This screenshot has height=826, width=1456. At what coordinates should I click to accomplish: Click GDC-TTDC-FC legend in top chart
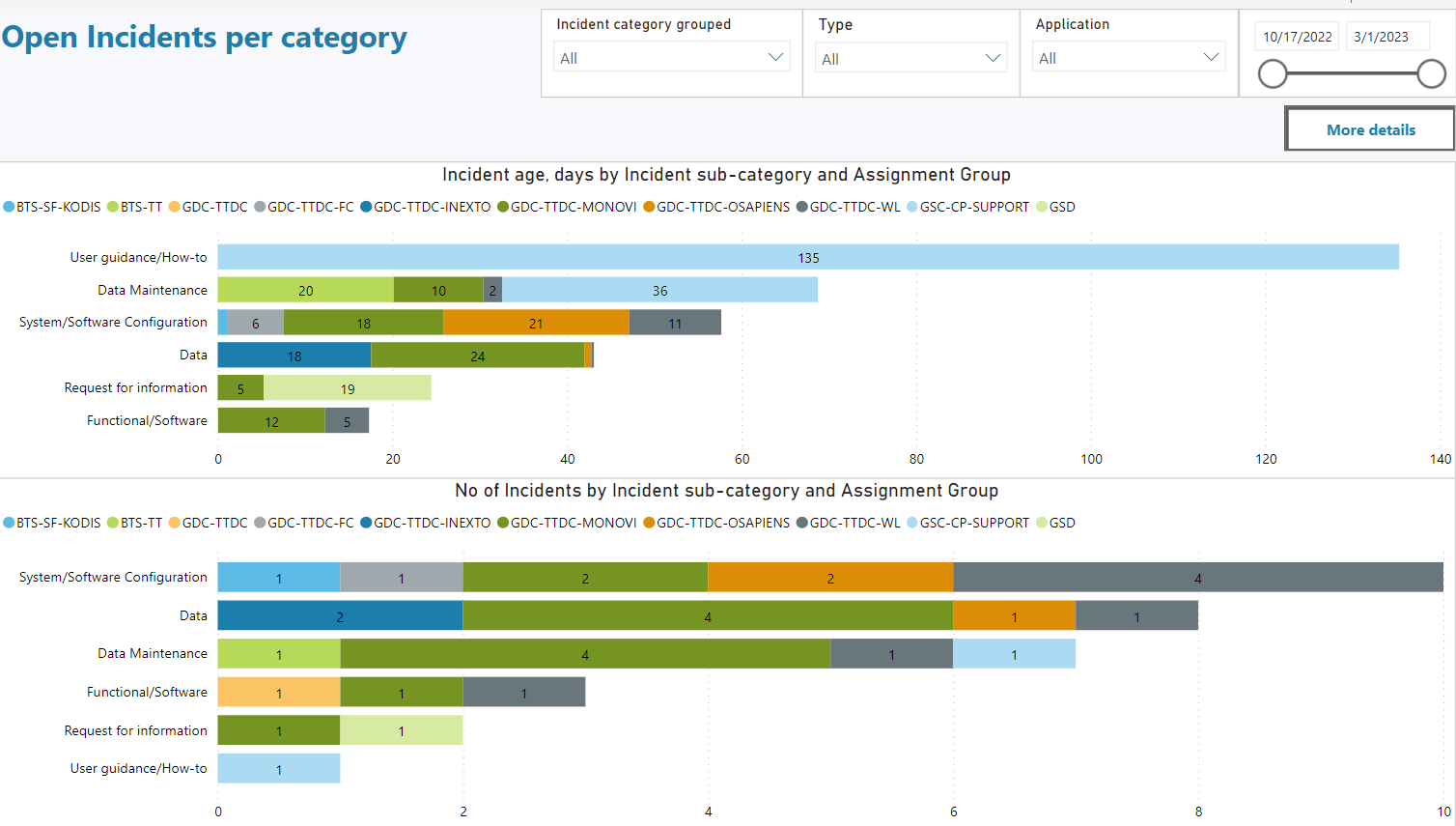point(304,207)
